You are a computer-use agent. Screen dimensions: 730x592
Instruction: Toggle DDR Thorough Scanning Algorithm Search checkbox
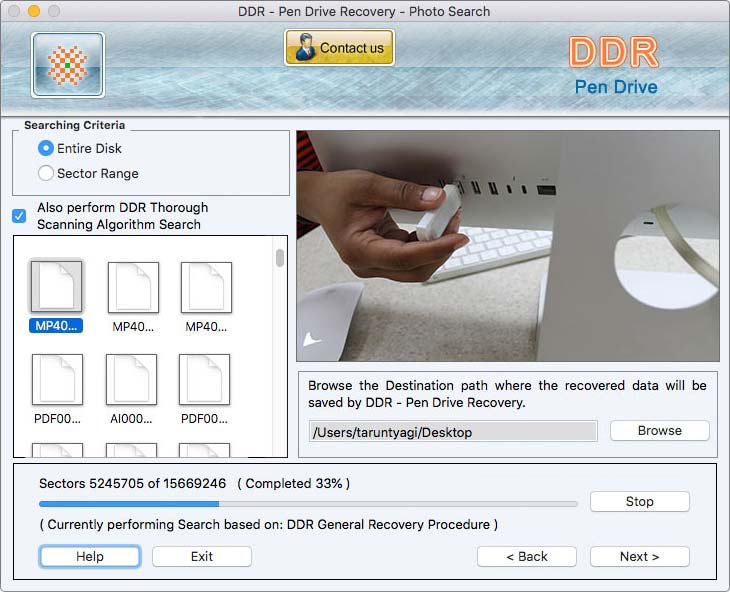point(19,216)
